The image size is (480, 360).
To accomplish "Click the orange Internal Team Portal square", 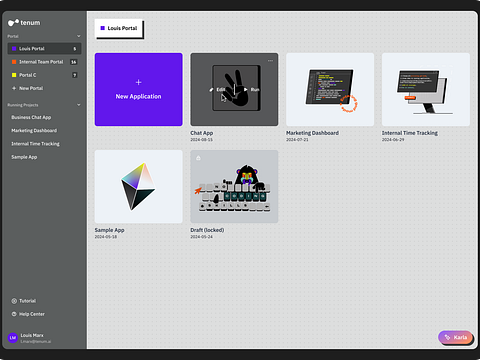I will point(14,62).
